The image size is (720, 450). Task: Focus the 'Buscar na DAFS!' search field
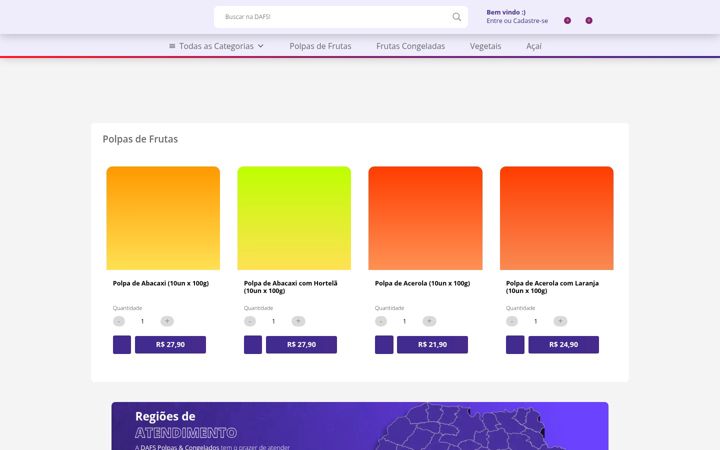pos(341,17)
